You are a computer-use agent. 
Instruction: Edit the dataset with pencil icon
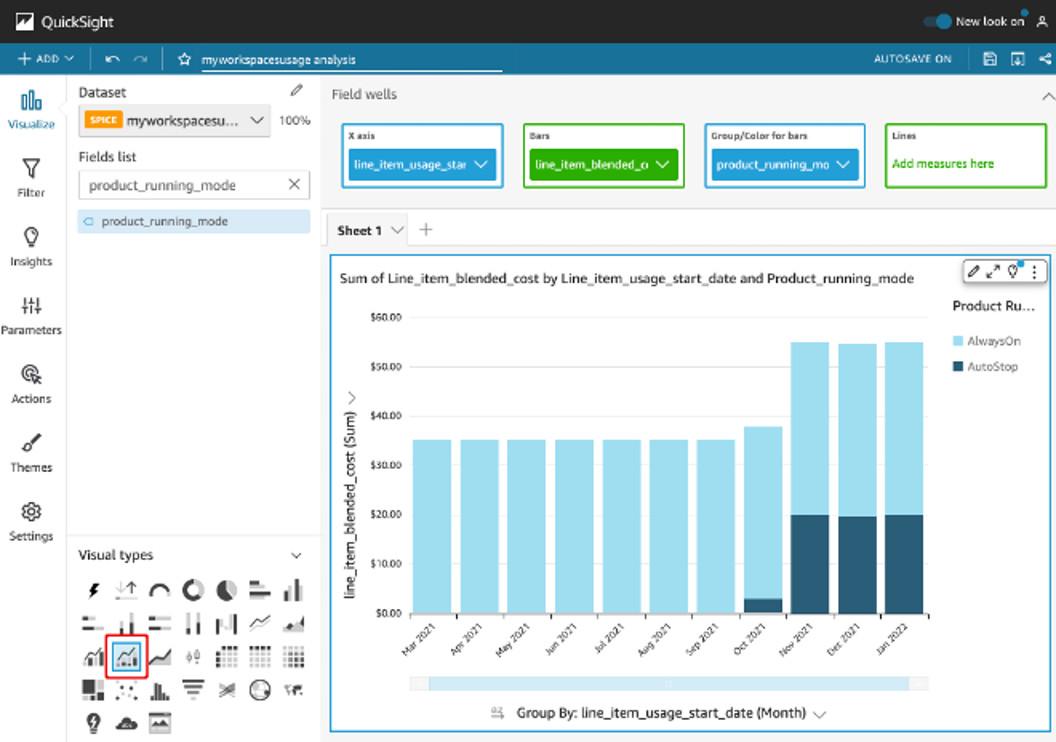click(x=296, y=90)
